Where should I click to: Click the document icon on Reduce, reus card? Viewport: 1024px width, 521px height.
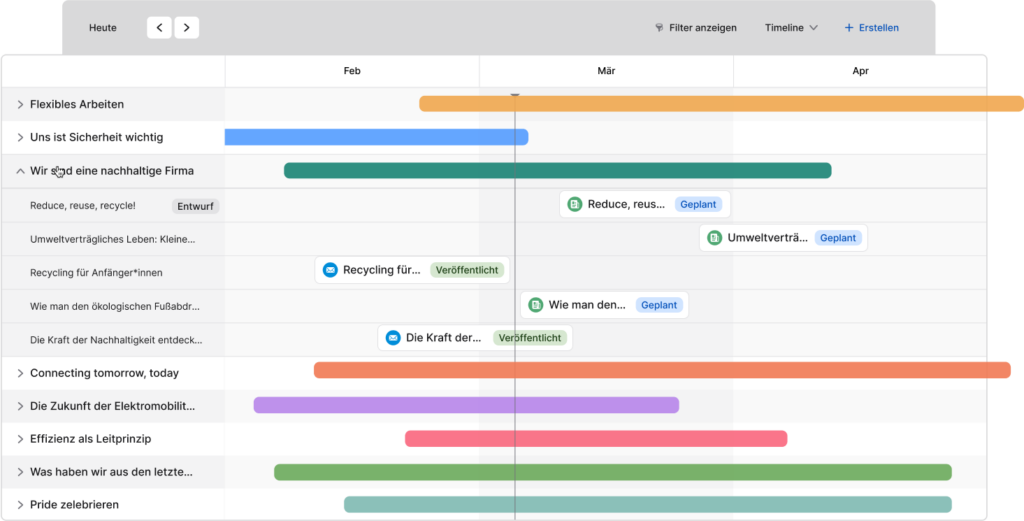[x=575, y=204]
